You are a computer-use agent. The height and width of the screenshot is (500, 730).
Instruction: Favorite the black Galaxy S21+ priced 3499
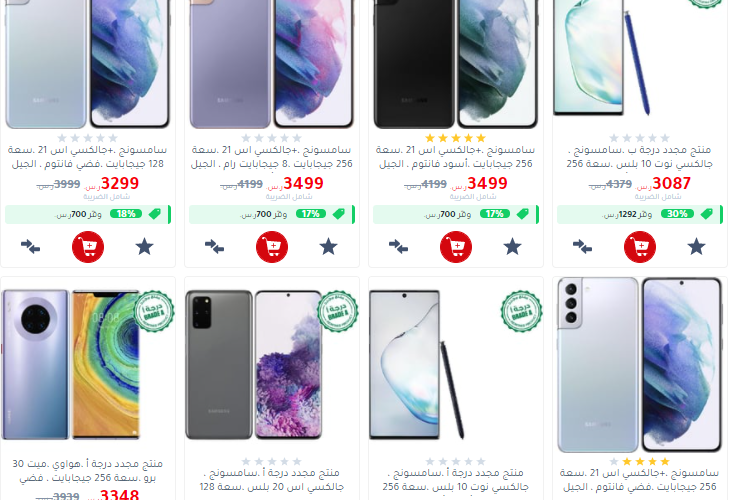point(512,247)
